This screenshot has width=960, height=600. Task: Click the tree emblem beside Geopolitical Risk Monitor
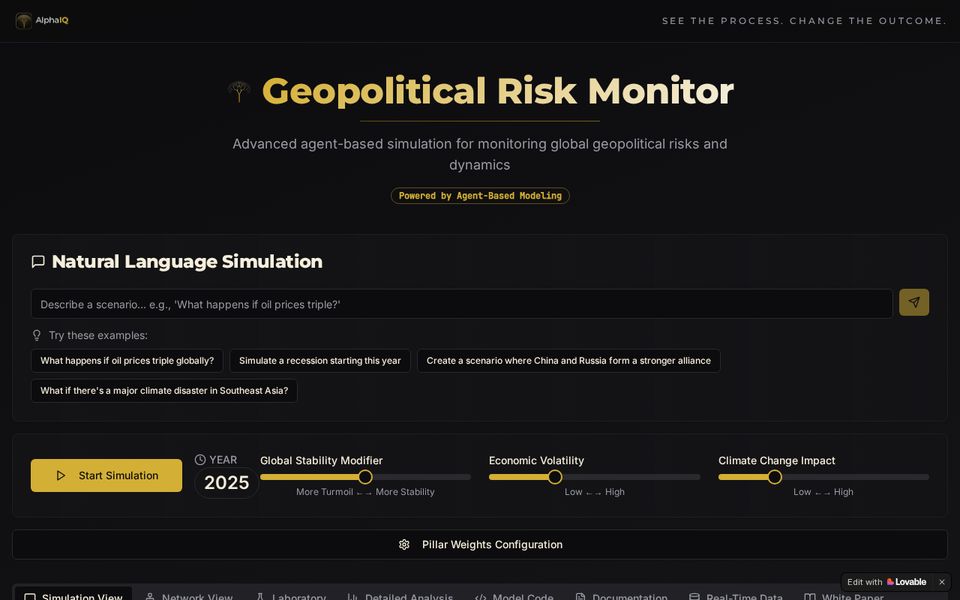(x=239, y=92)
